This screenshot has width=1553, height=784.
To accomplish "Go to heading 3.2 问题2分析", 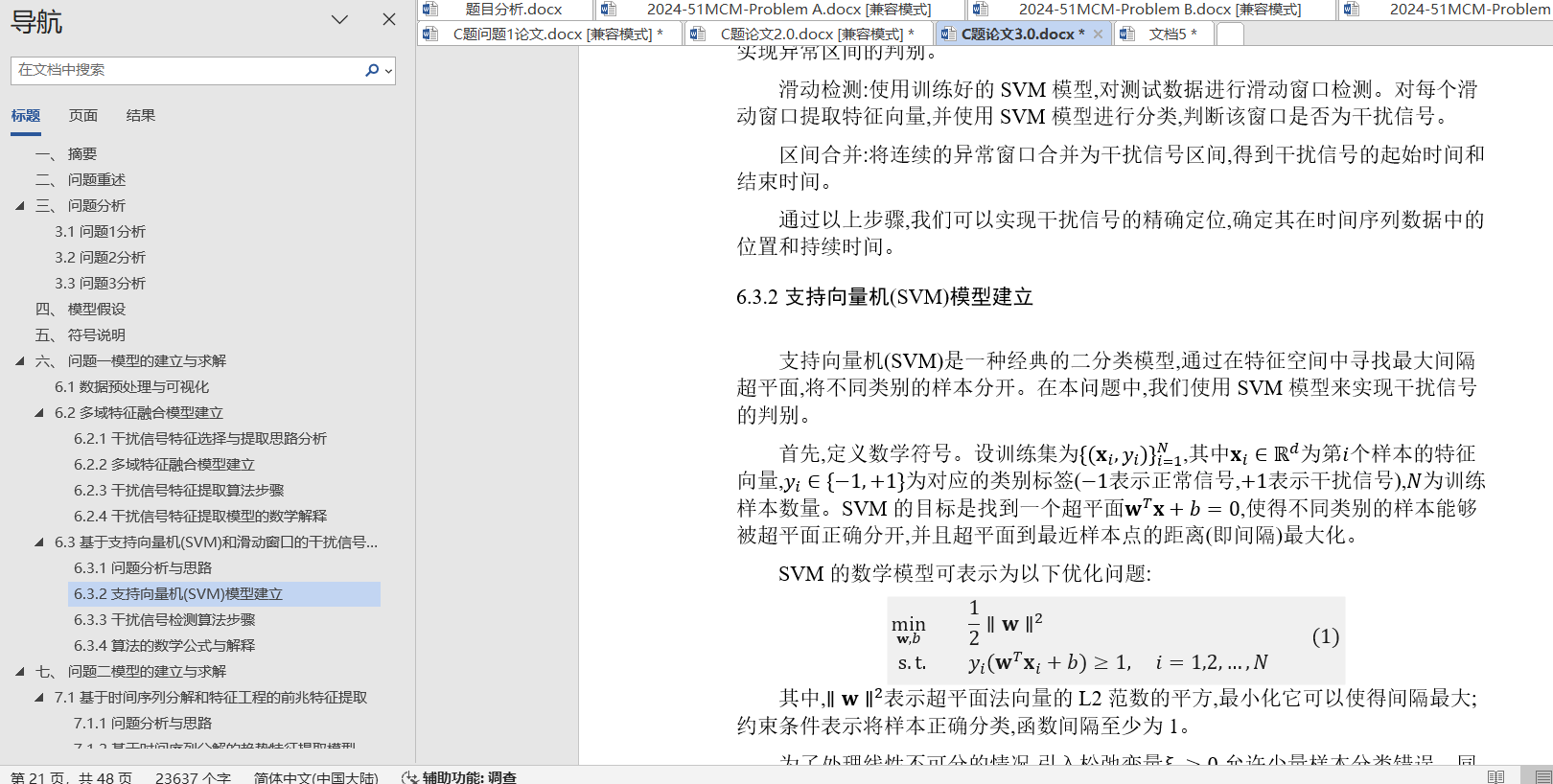I will 101,257.
